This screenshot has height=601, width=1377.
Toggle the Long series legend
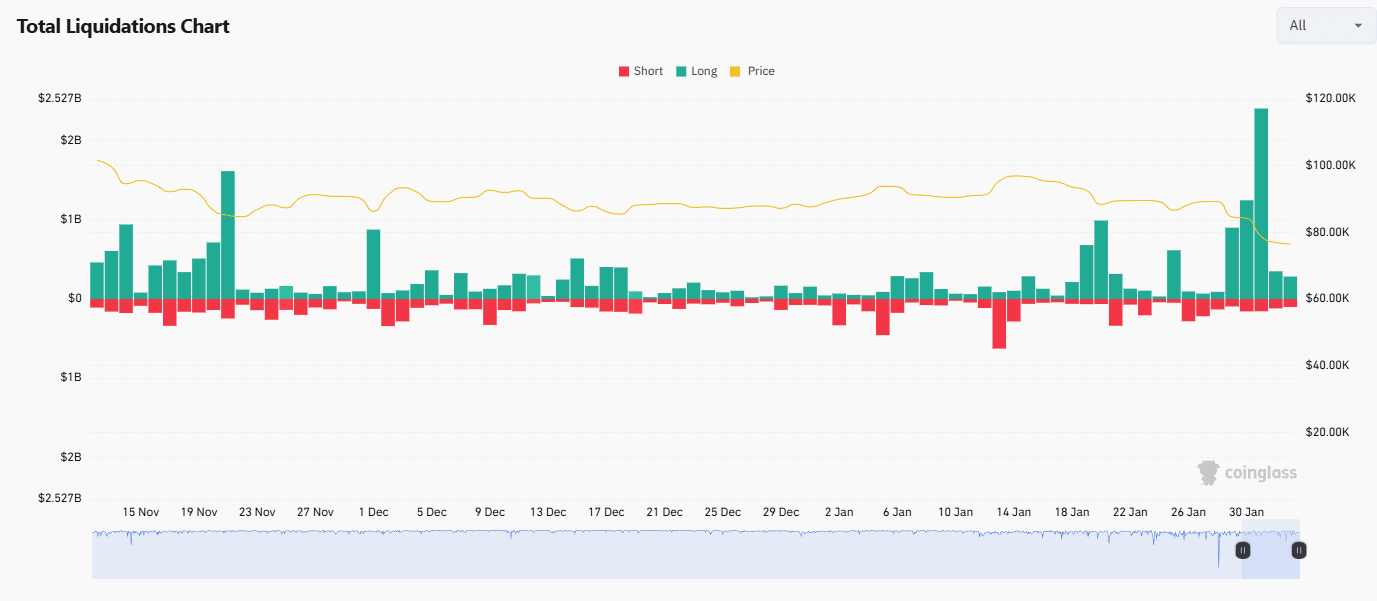coord(704,71)
